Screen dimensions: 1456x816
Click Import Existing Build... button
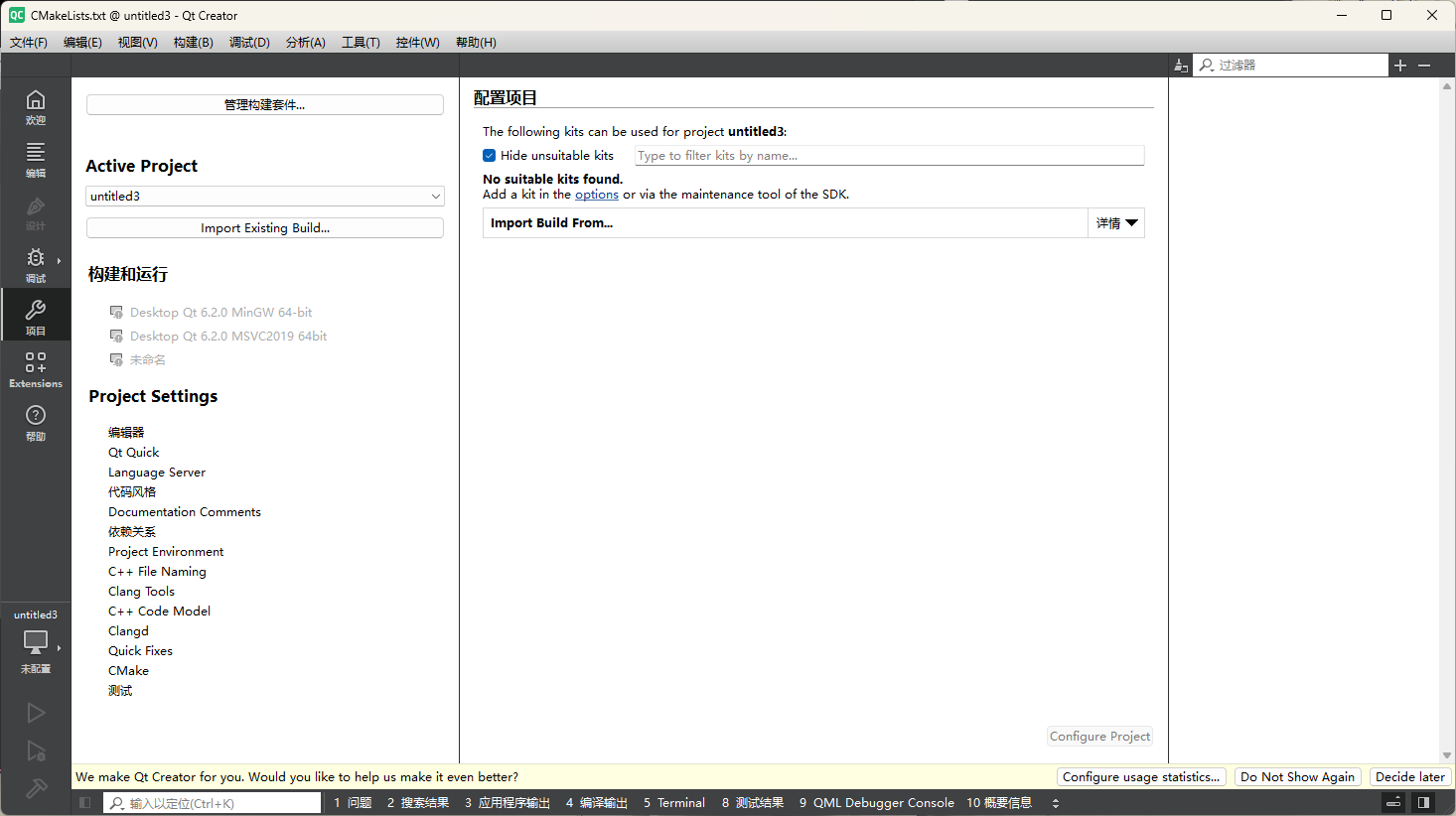[x=265, y=228]
